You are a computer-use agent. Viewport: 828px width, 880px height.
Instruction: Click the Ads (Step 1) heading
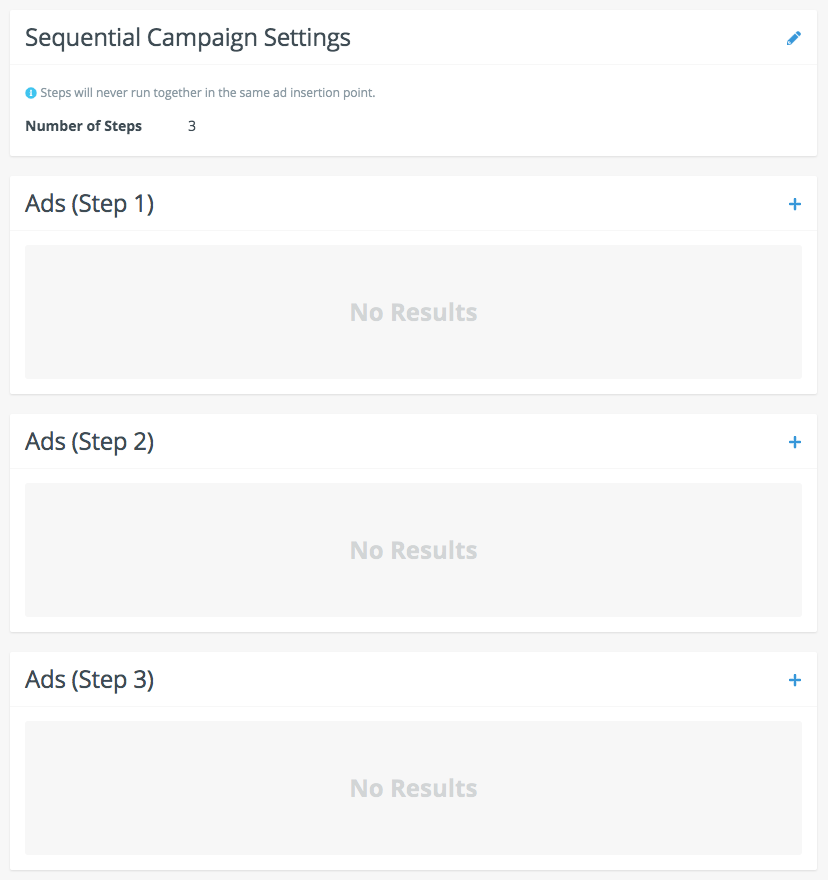click(89, 204)
